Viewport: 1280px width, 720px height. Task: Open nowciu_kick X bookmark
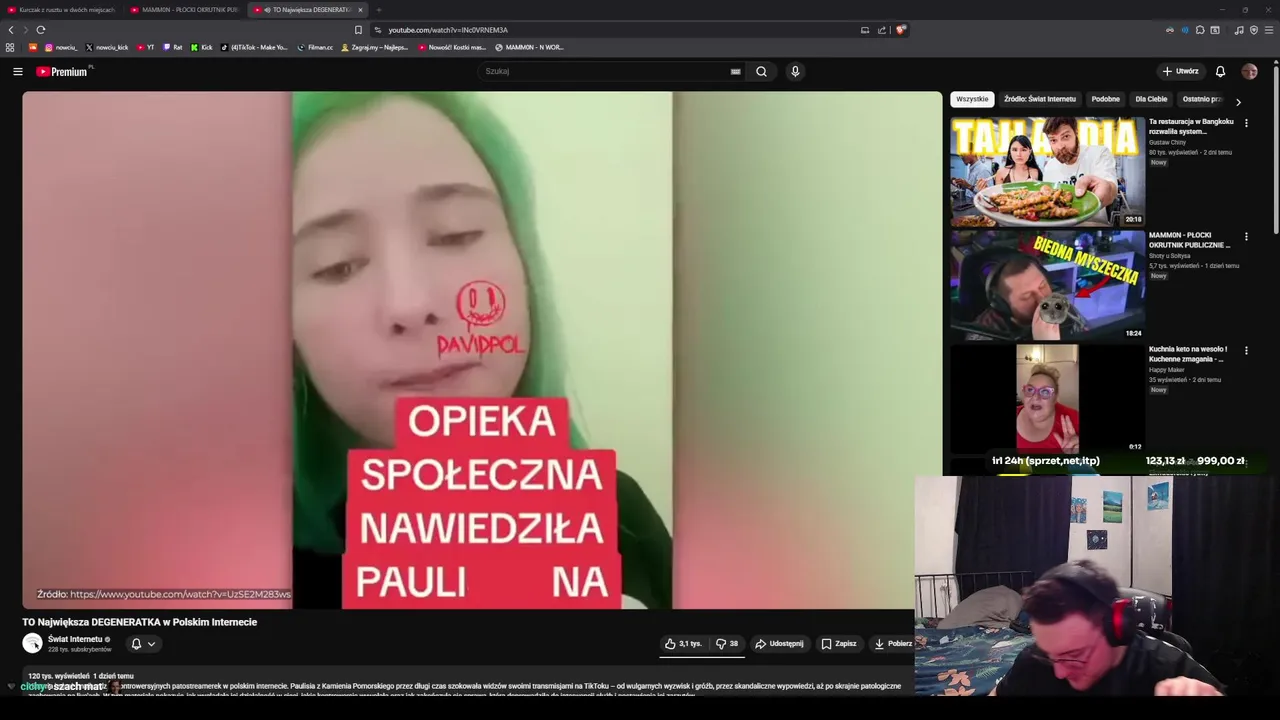[x=107, y=47]
